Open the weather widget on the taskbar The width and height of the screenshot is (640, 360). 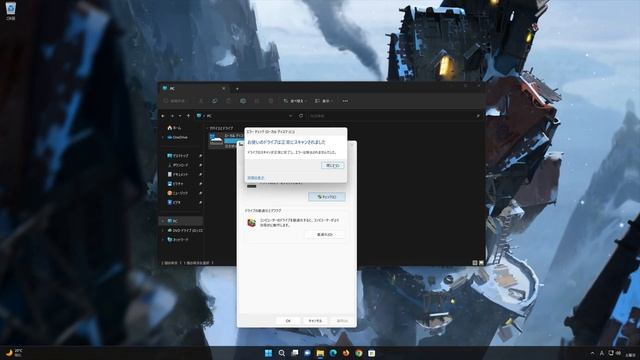point(14,353)
